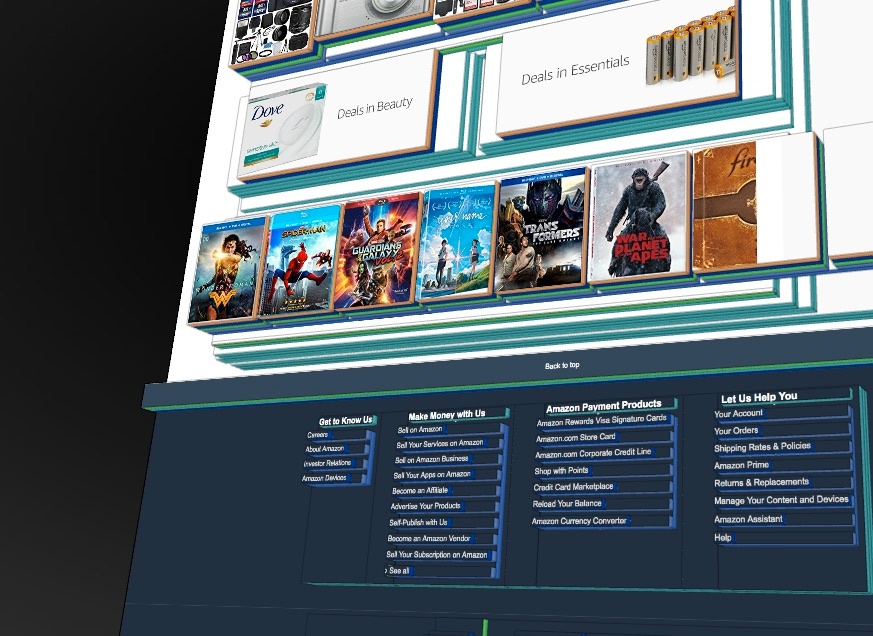
Task: Click Amazon Currency Converter link
Action: tap(579, 521)
